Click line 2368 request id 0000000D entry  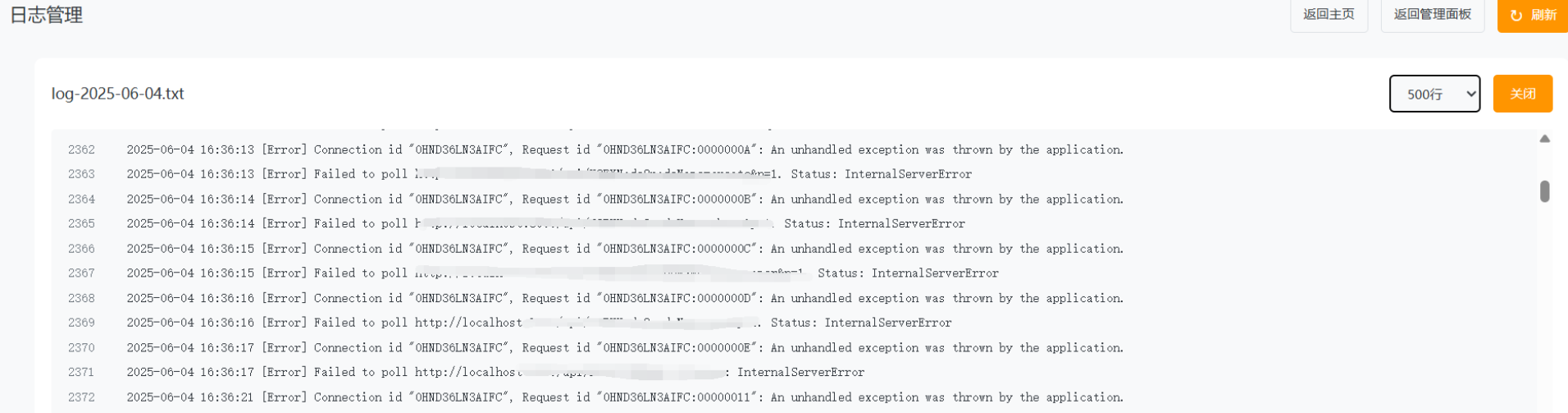click(x=625, y=298)
